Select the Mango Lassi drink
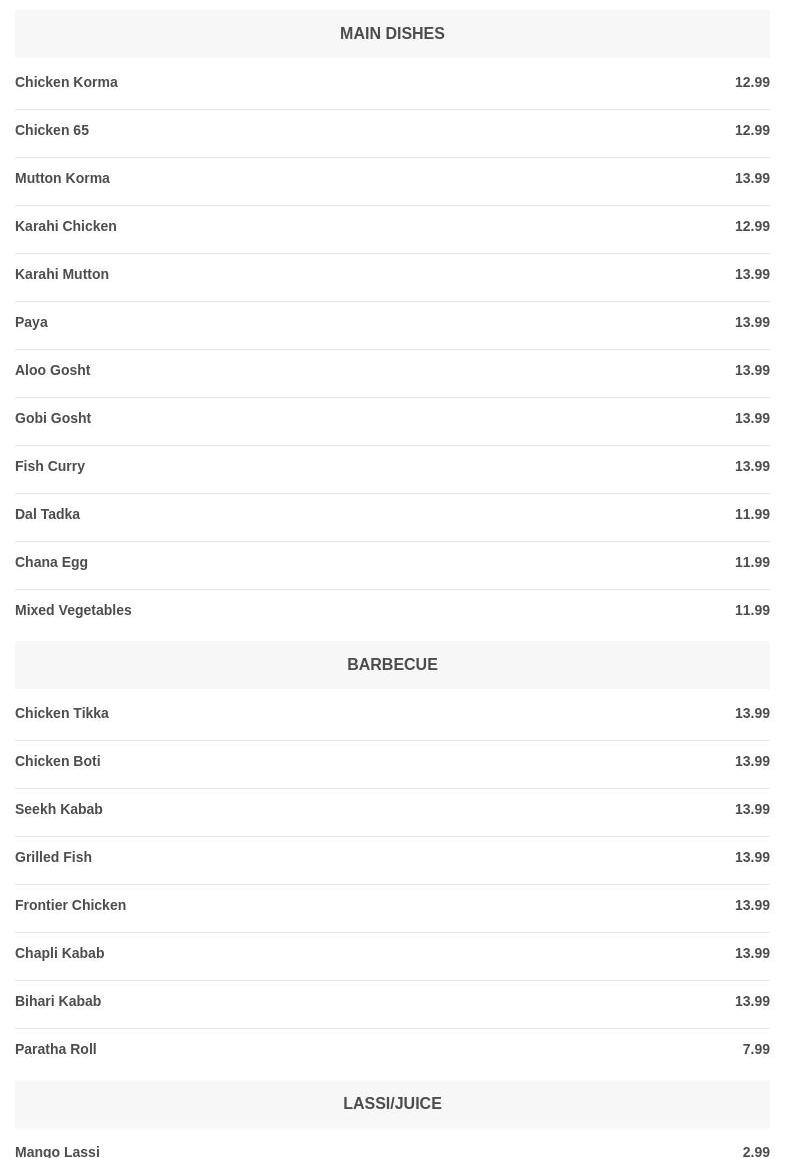 click(57, 1151)
